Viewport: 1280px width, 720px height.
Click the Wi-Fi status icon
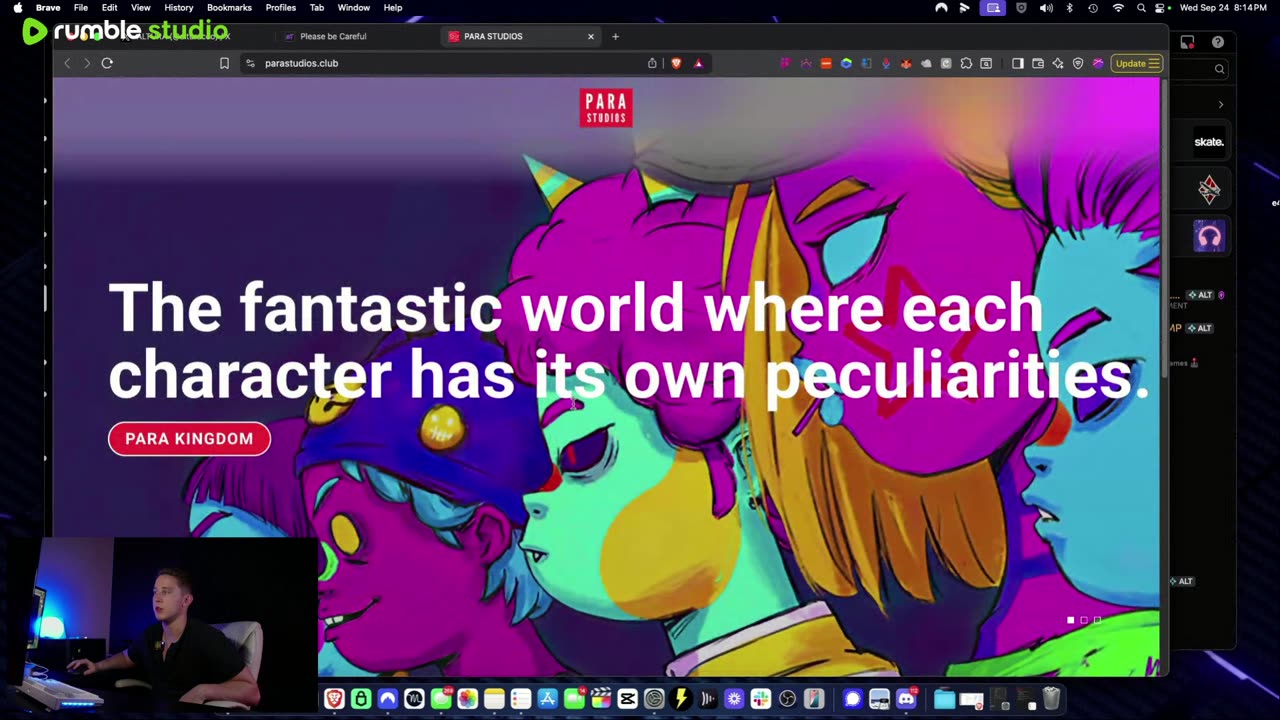tap(1118, 8)
